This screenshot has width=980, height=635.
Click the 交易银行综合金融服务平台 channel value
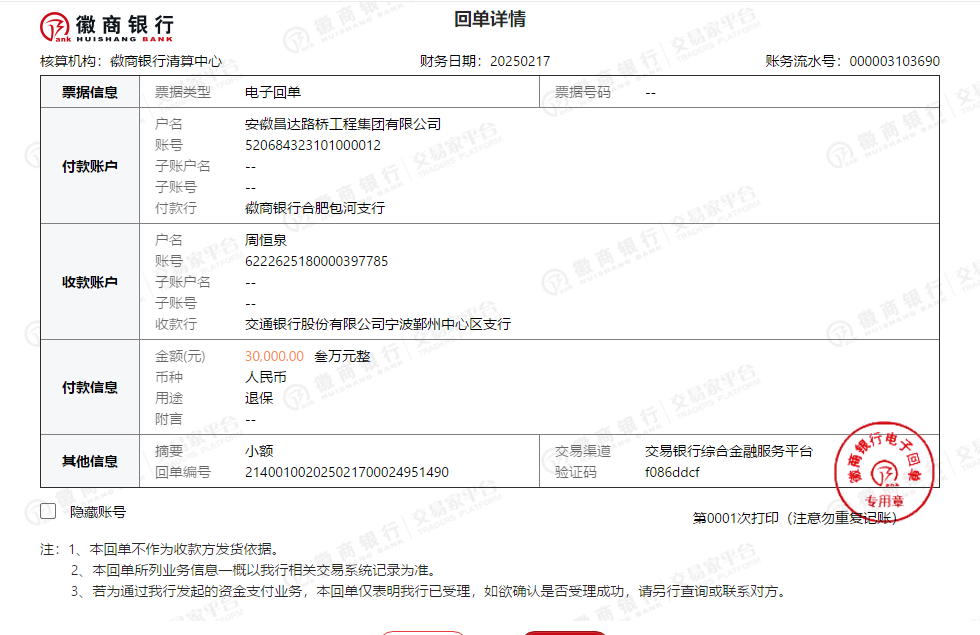[x=728, y=451]
